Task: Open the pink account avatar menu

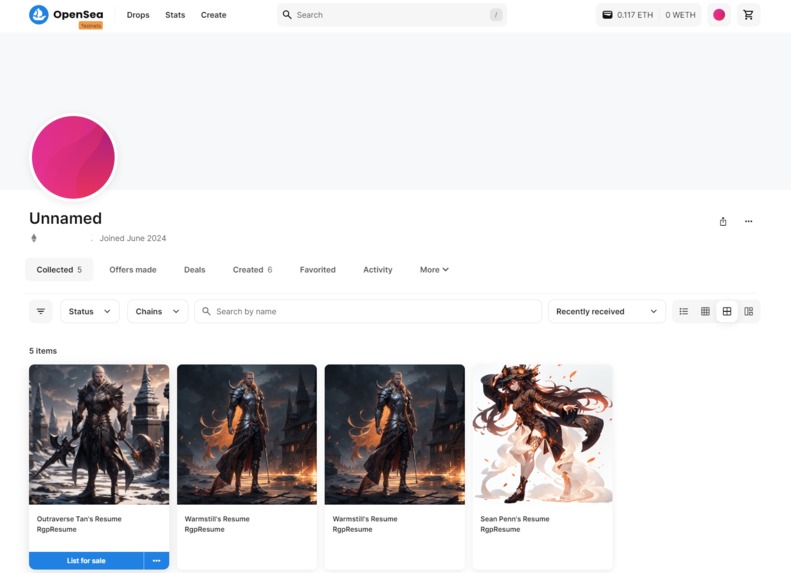Action: point(719,15)
